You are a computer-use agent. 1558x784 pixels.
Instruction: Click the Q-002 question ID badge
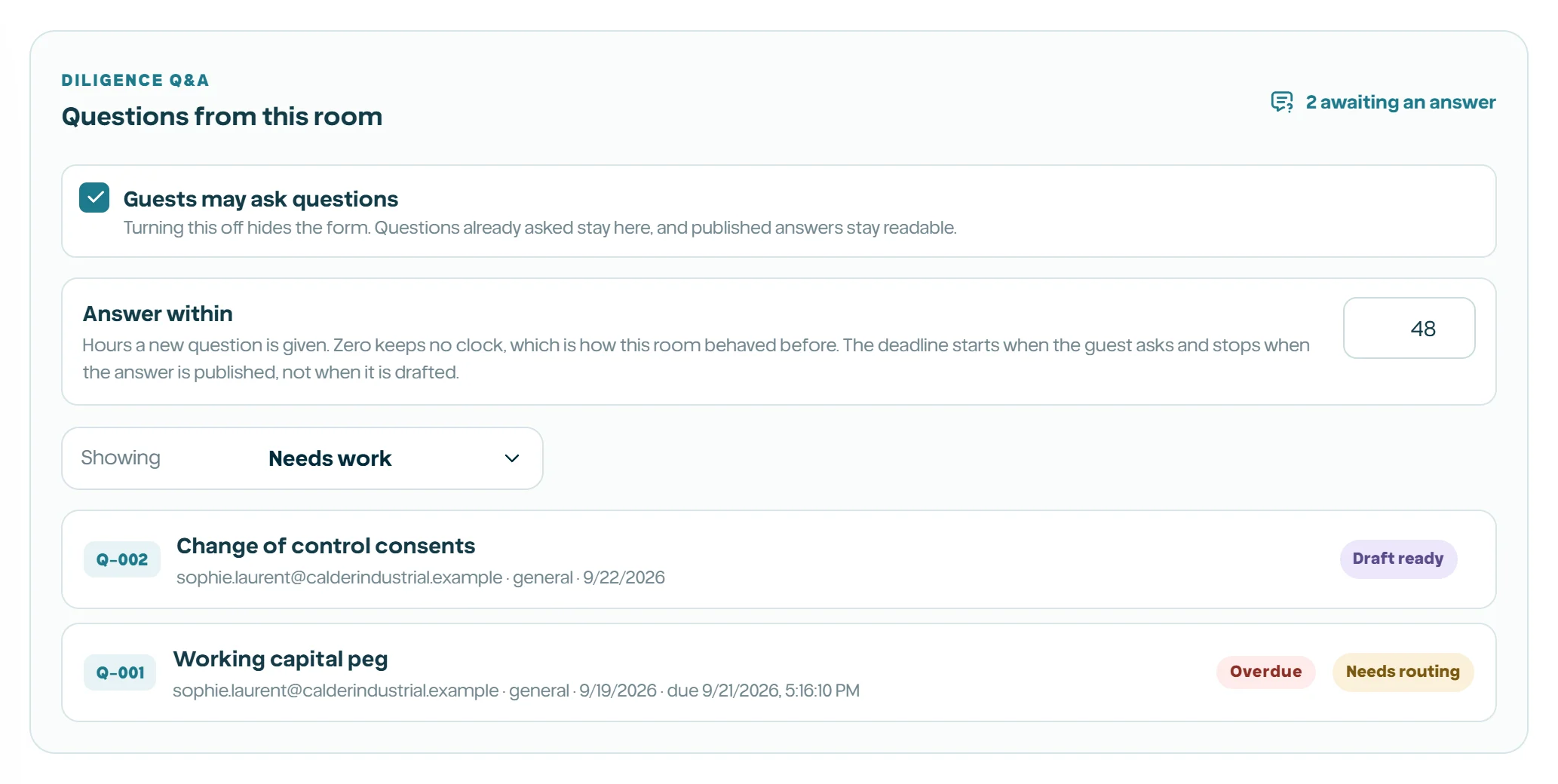pos(122,559)
